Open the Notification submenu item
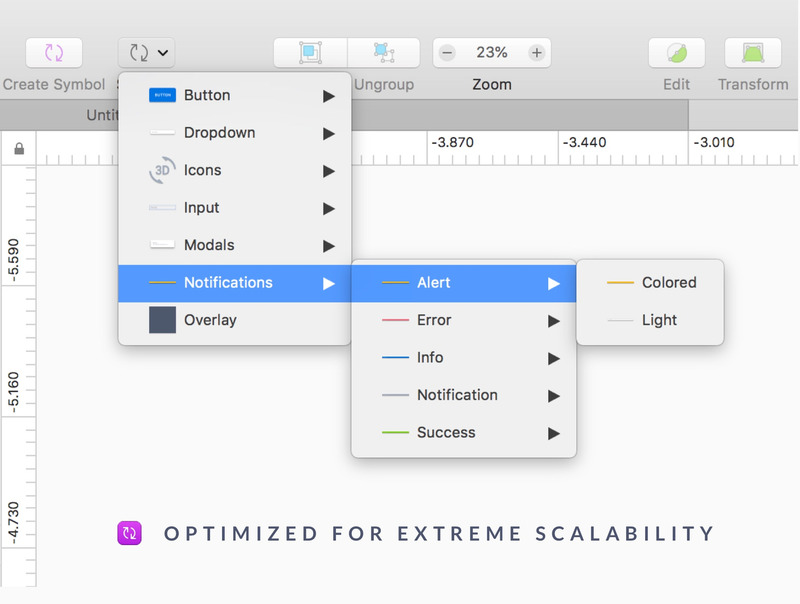The width and height of the screenshot is (800, 604). tap(464, 395)
